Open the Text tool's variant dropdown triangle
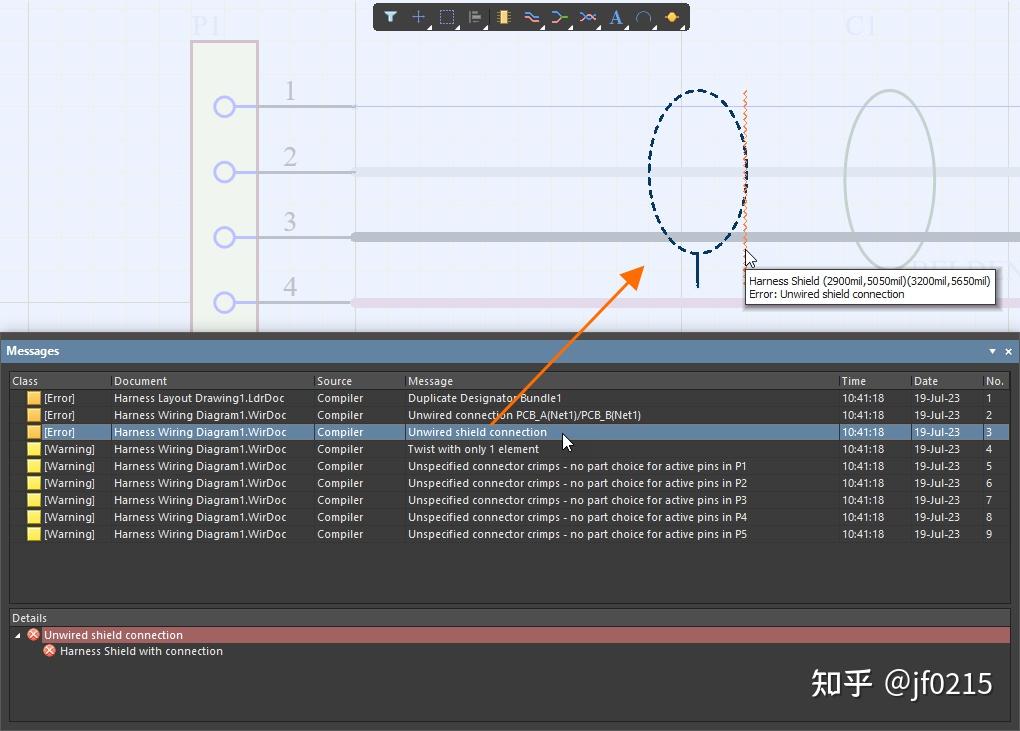Image resolution: width=1020 pixels, height=731 pixels. [x=625, y=28]
